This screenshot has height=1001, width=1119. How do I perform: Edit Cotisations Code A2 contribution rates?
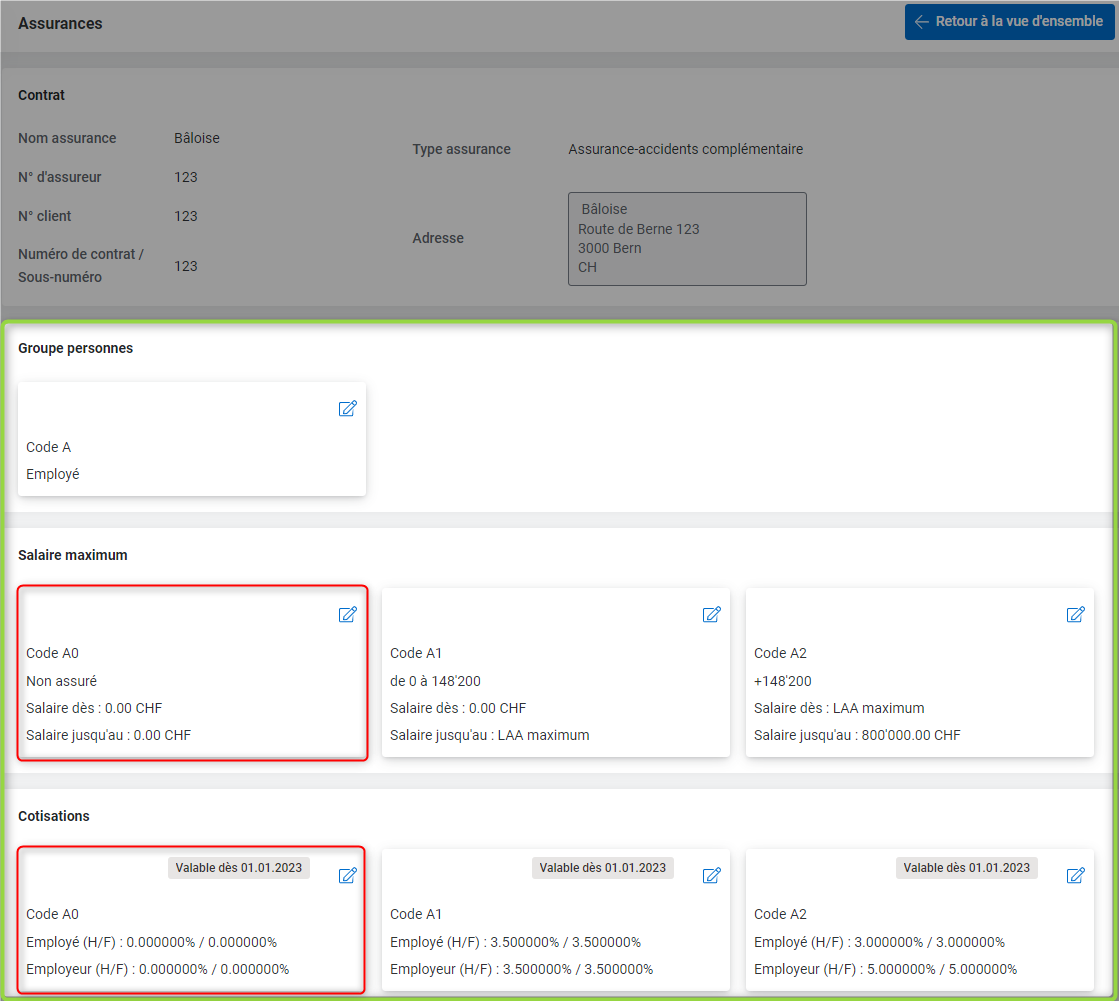(1075, 875)
